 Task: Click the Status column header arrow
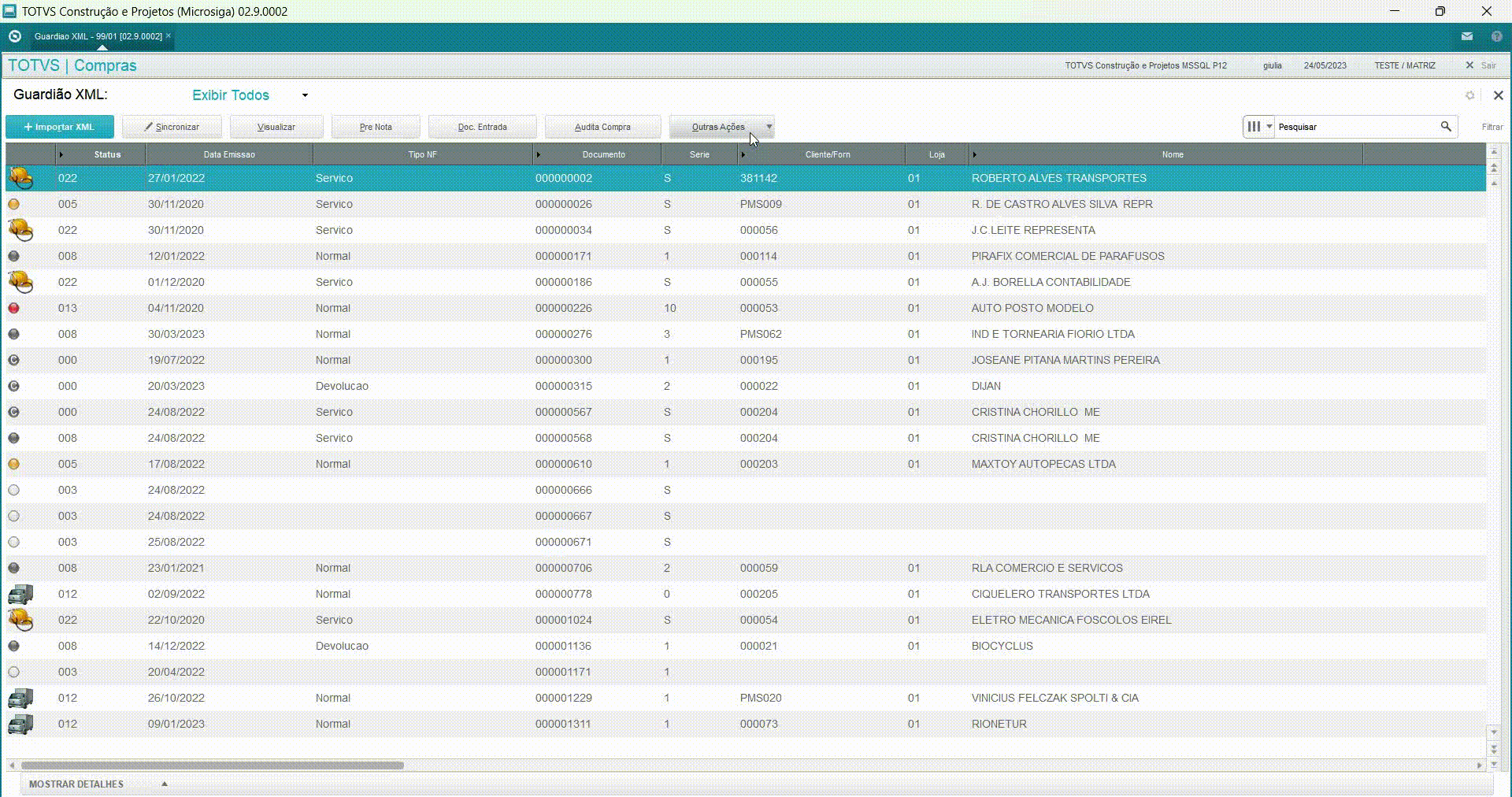click(61, 154)
